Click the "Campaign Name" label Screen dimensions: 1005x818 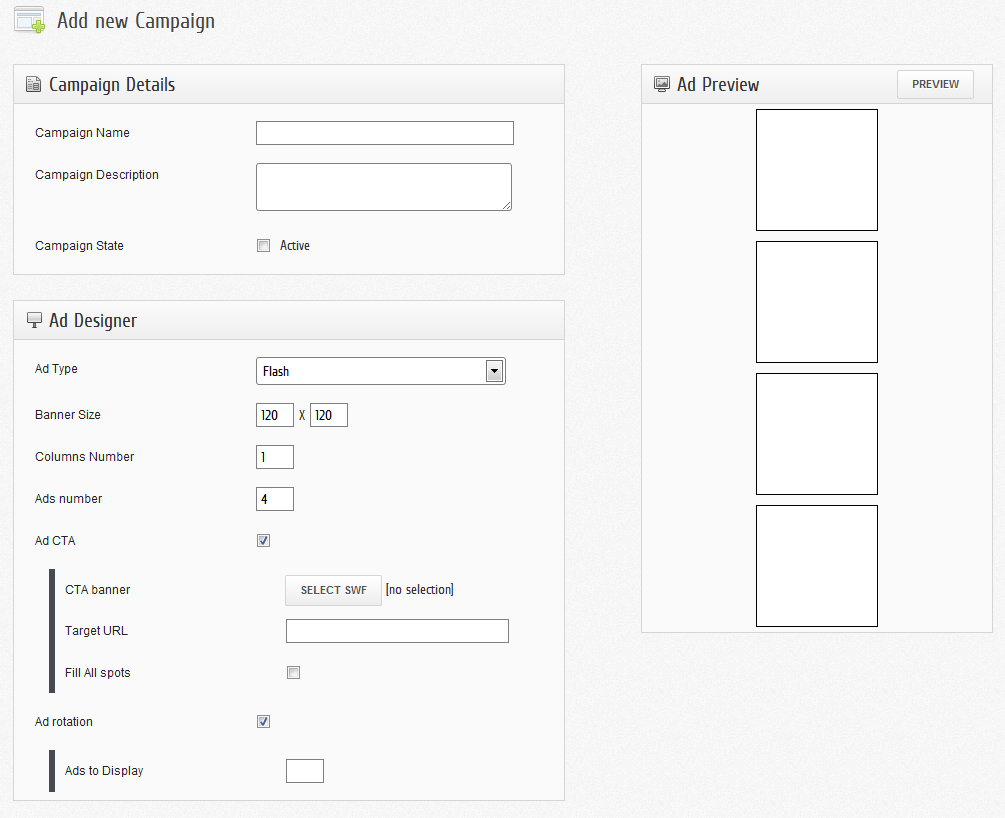[82, 133]
